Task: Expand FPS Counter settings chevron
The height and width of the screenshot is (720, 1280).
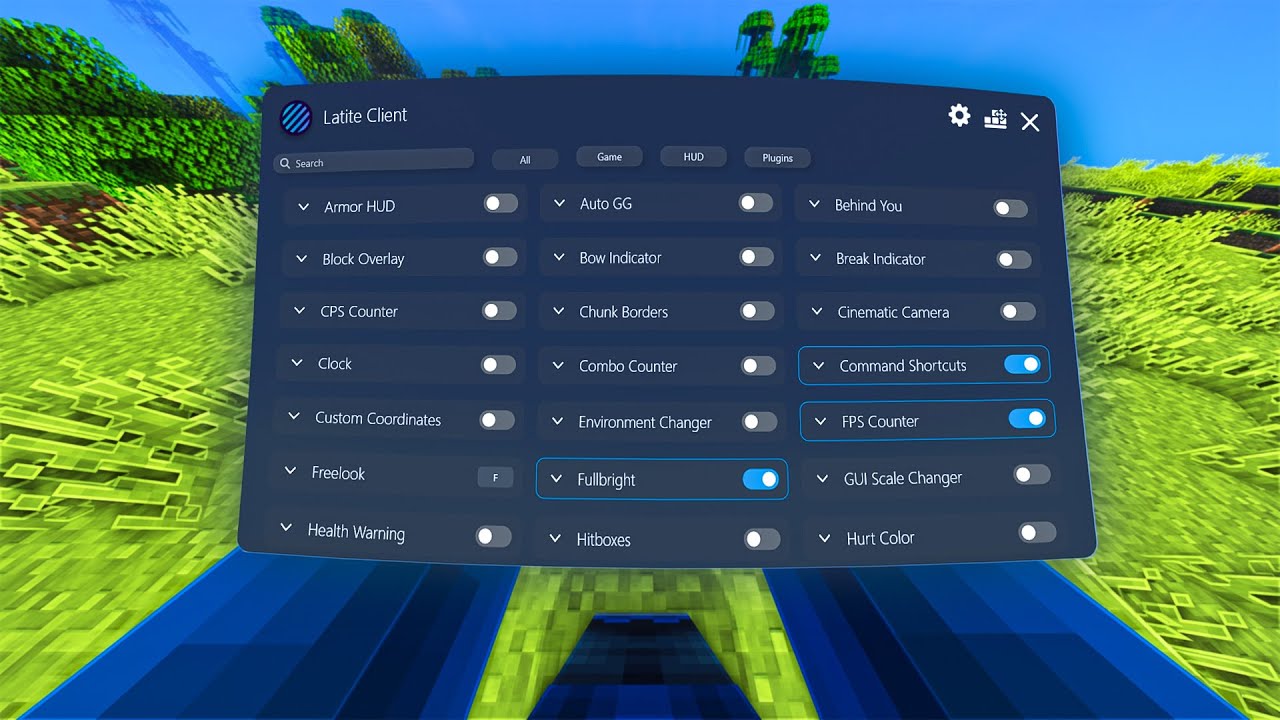Action: 821,422
